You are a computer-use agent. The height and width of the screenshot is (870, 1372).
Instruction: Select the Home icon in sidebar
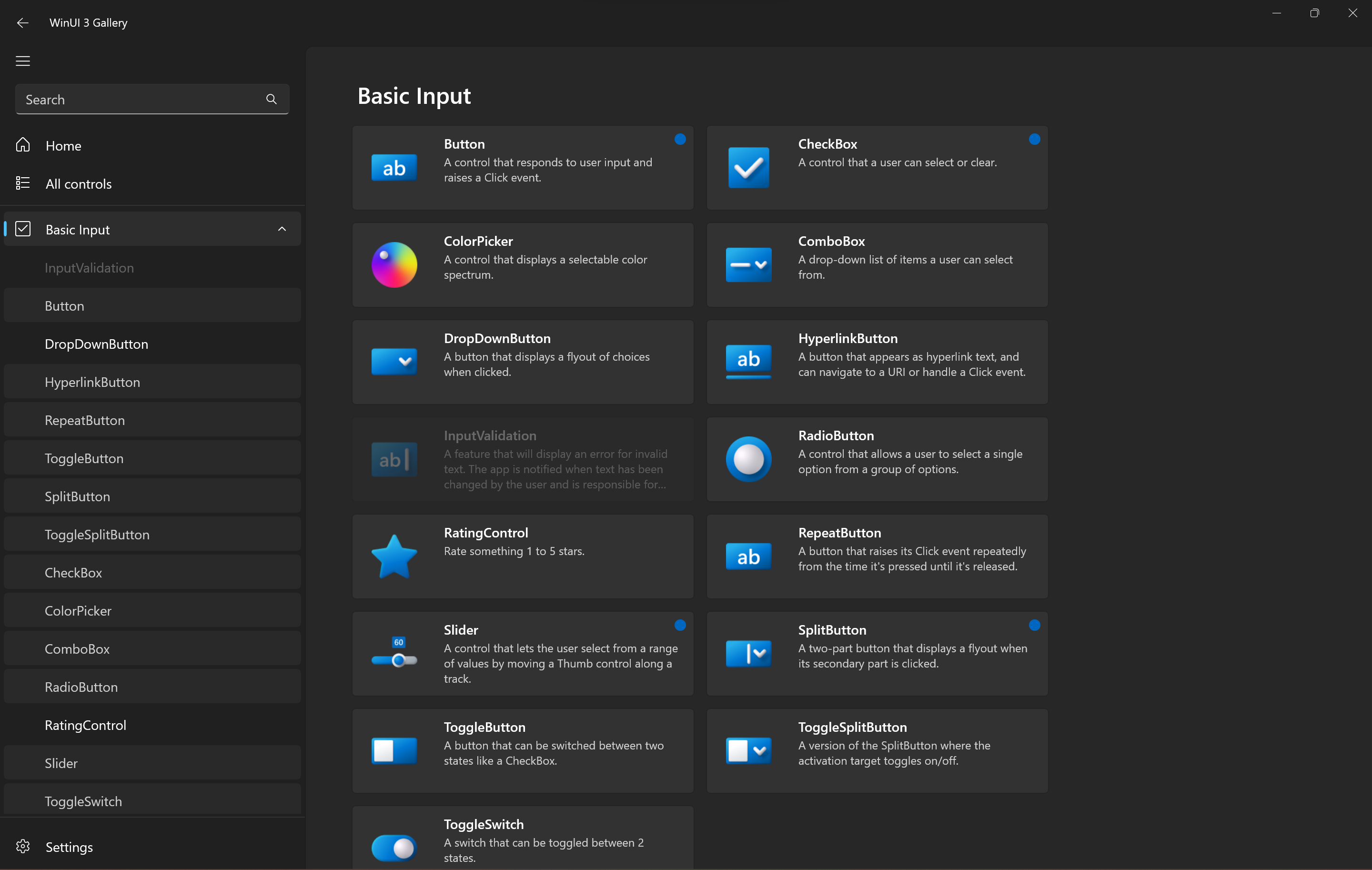tap(23, 145)
